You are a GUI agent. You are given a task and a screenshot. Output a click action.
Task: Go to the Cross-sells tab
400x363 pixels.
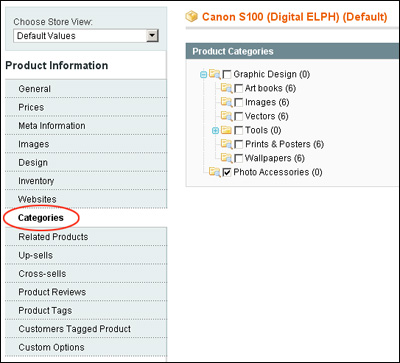pyautogui.click(x=86, y=273)
